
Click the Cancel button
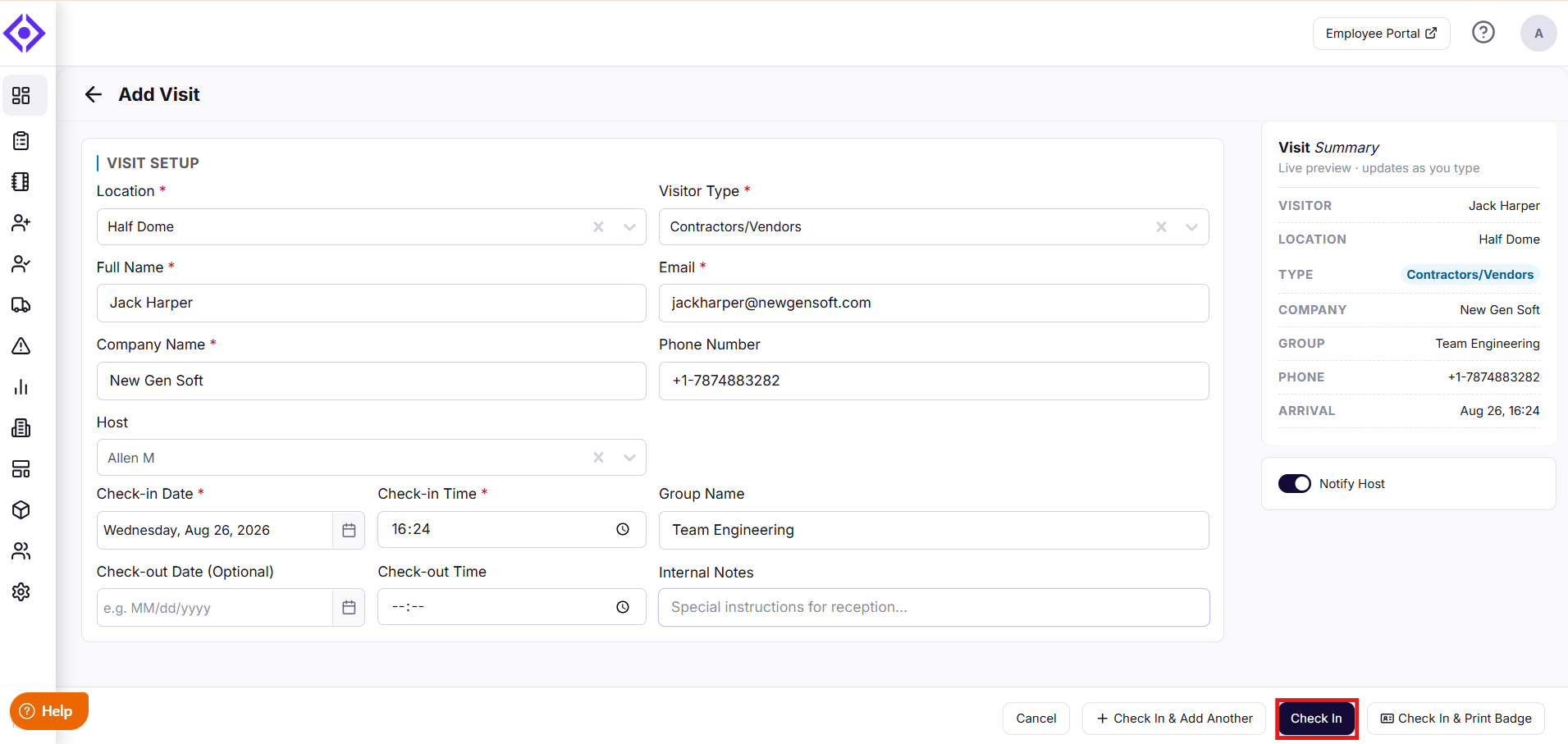tap(1036, 719)
